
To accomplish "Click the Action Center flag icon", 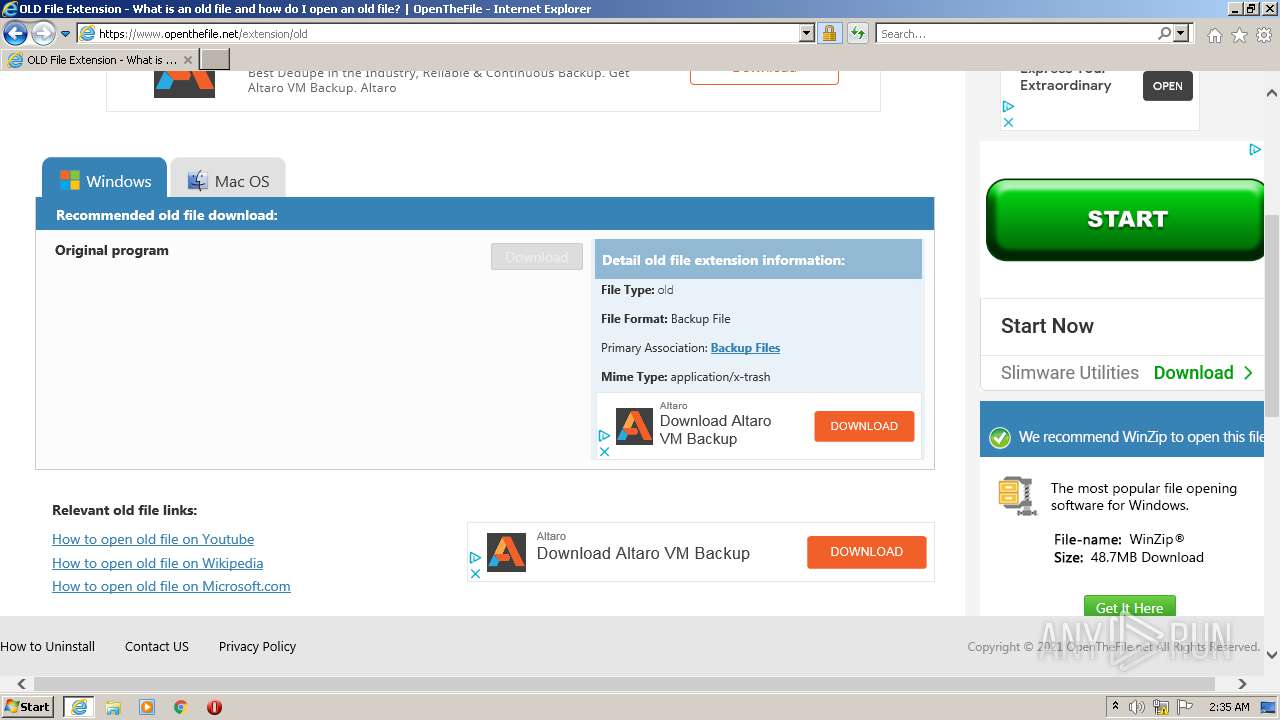I will tap(1185, 707).
